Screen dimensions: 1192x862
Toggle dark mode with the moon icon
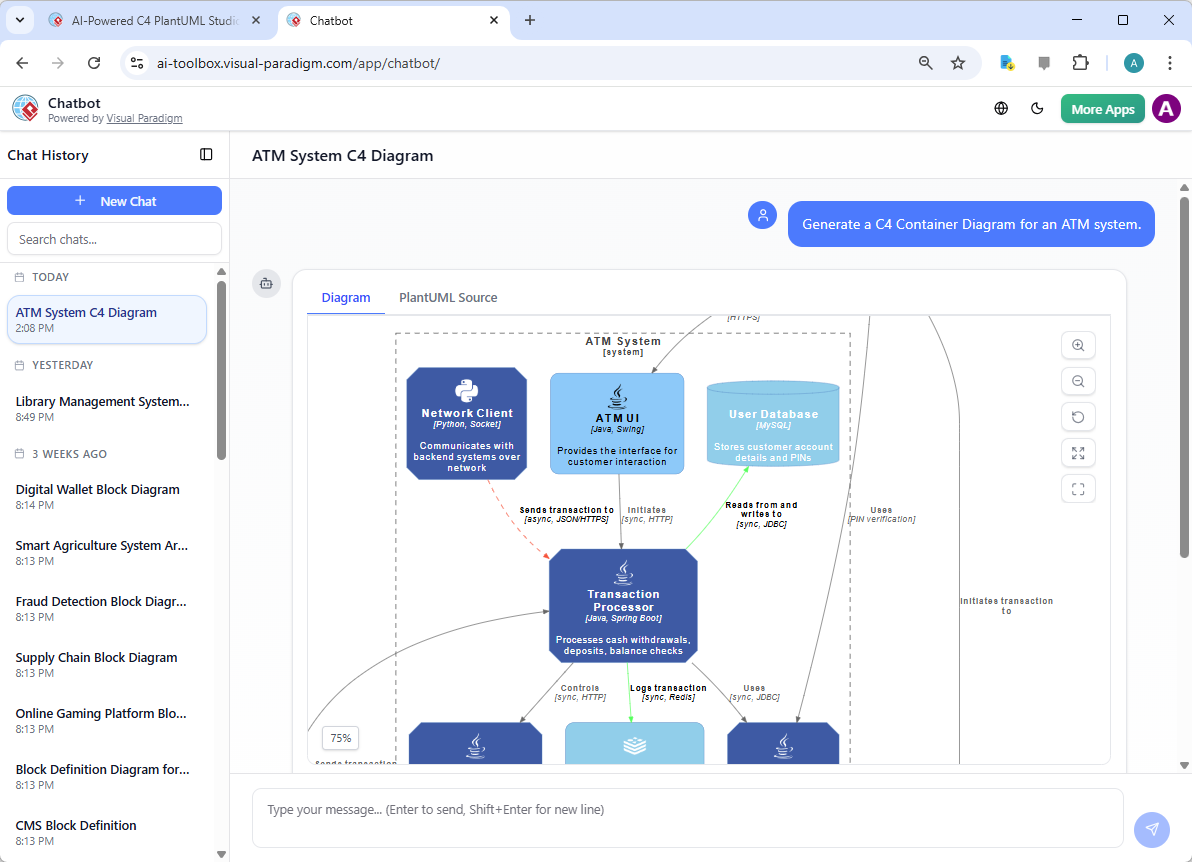1037,108
